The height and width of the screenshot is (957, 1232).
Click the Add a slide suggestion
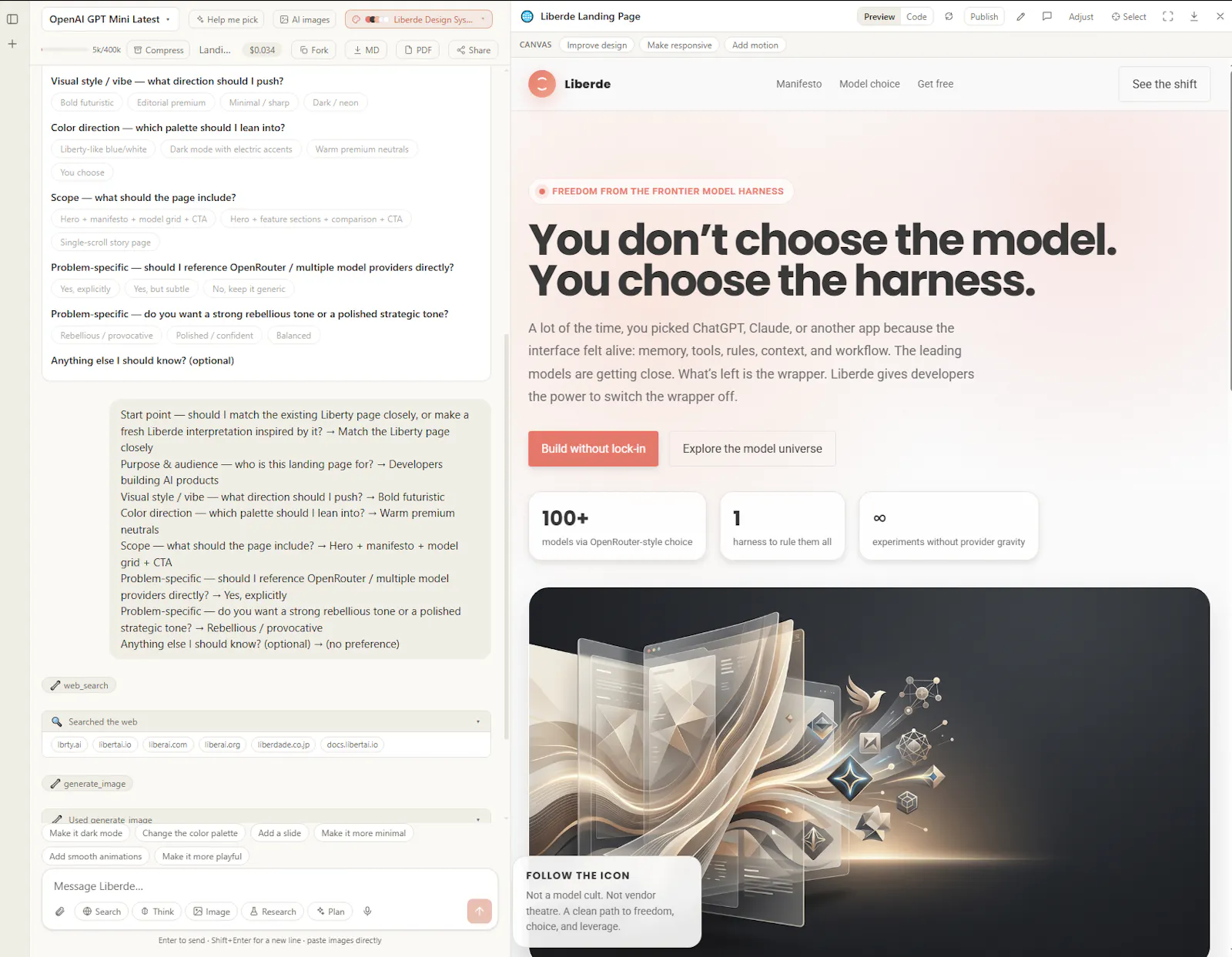coord(280,833)
